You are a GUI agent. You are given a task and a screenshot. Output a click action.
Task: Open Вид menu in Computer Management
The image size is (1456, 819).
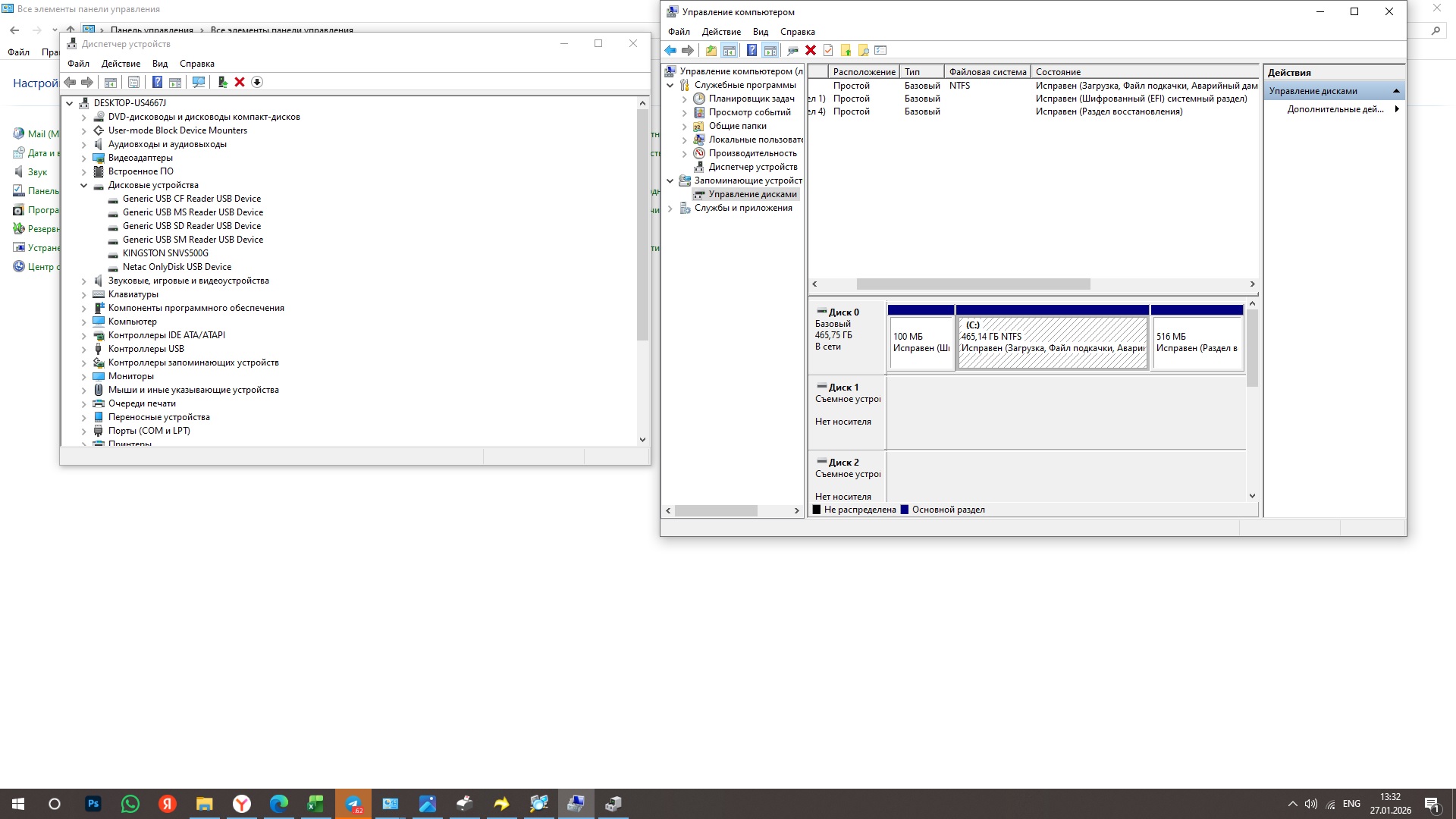point(760,32)
